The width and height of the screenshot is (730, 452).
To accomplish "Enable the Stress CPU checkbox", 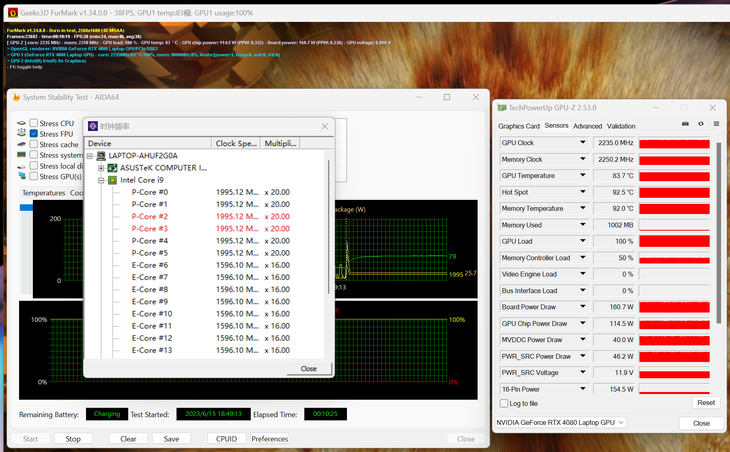I will 34,123.
